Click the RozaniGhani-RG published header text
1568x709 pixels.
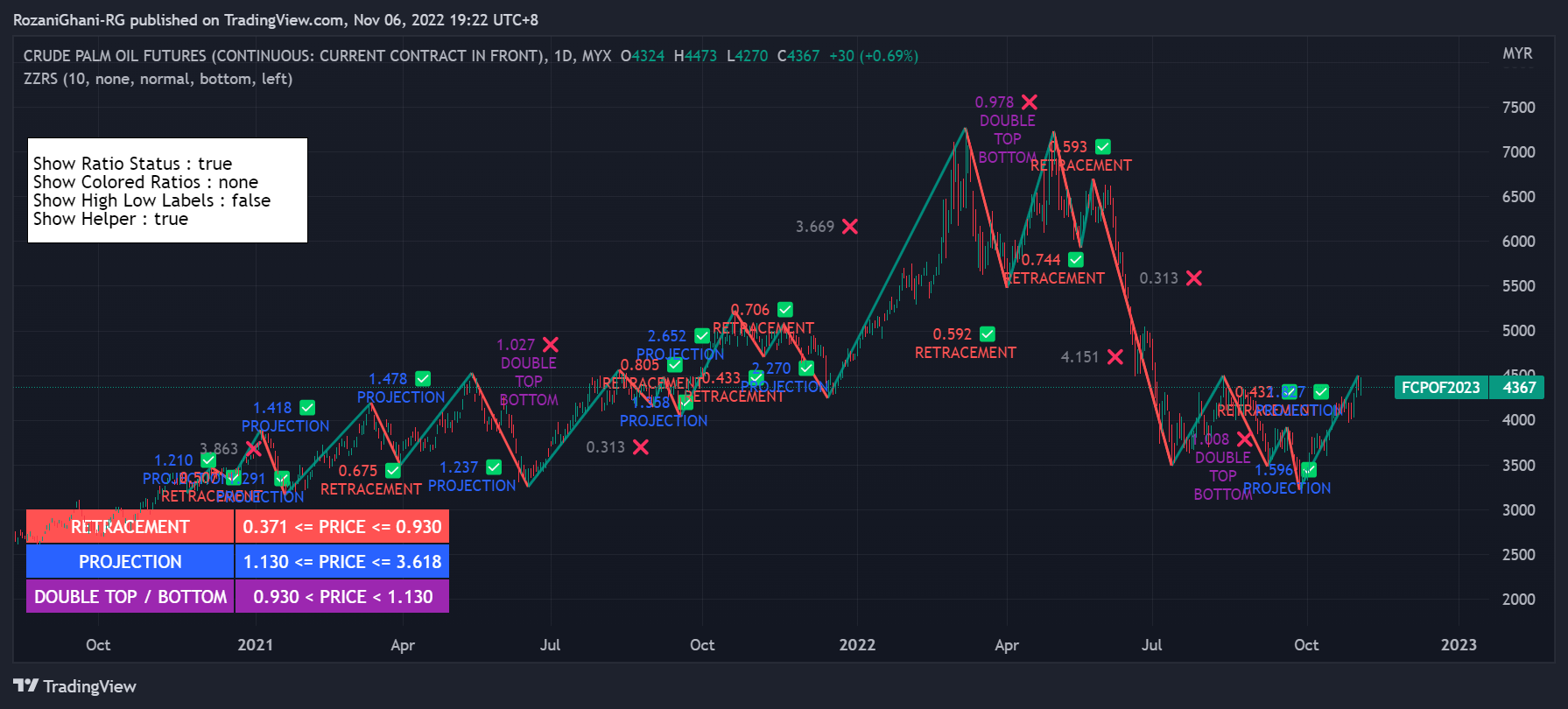tap(276, 19)
